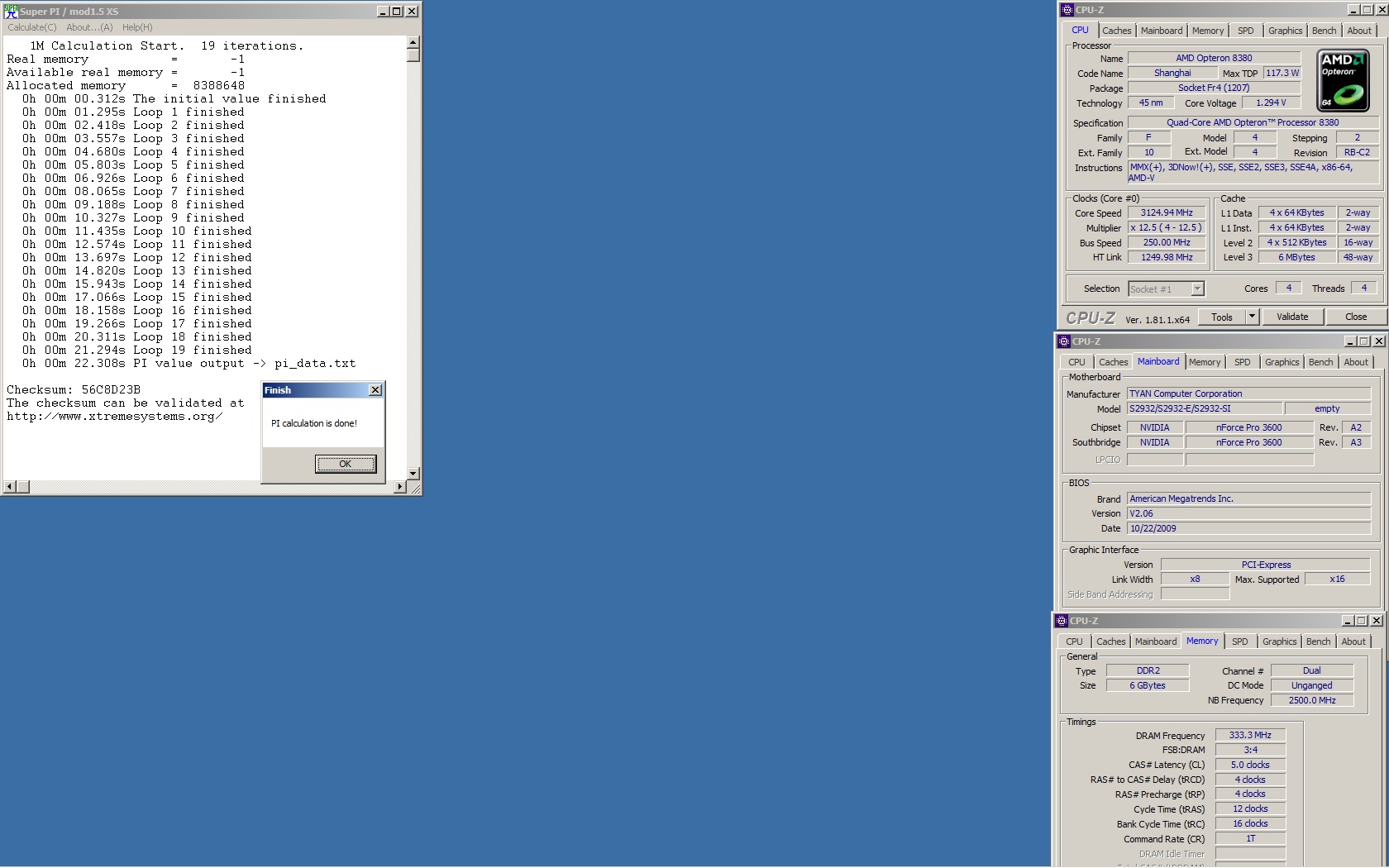Switch to the Mainboard tab in the top CPU-Z window

click(1161, 31)
